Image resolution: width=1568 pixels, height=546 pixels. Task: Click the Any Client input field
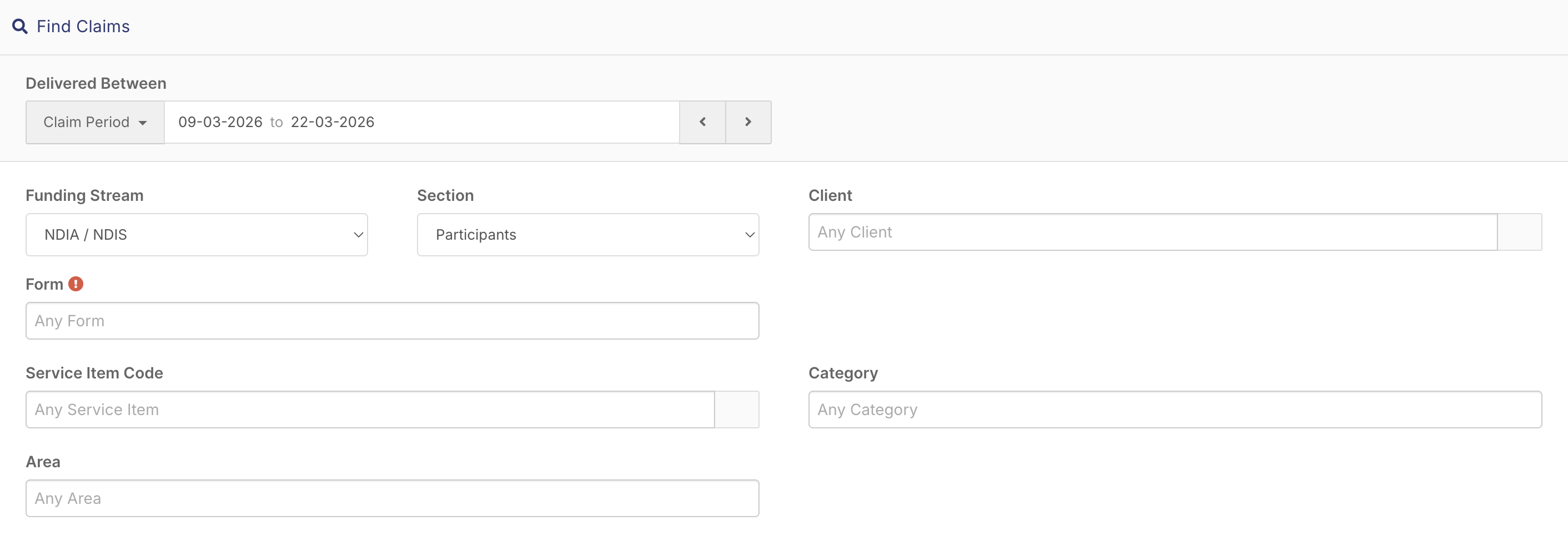(1153, 231)
